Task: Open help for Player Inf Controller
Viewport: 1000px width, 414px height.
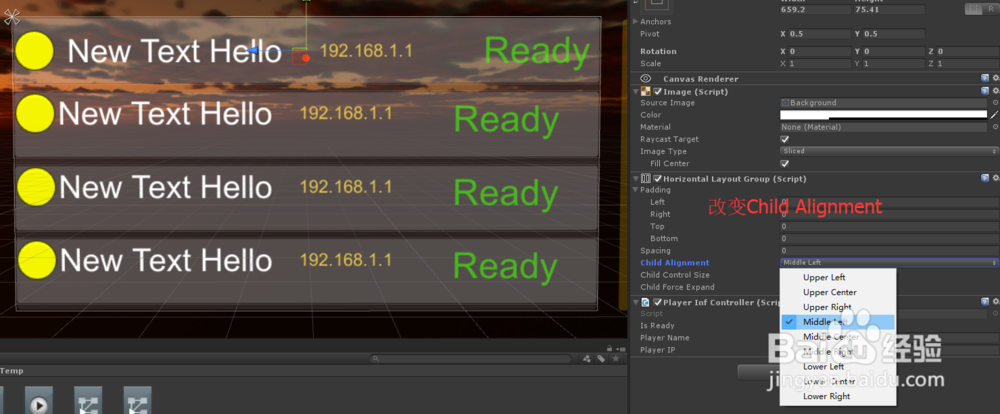Action: (x=985, y=302)
